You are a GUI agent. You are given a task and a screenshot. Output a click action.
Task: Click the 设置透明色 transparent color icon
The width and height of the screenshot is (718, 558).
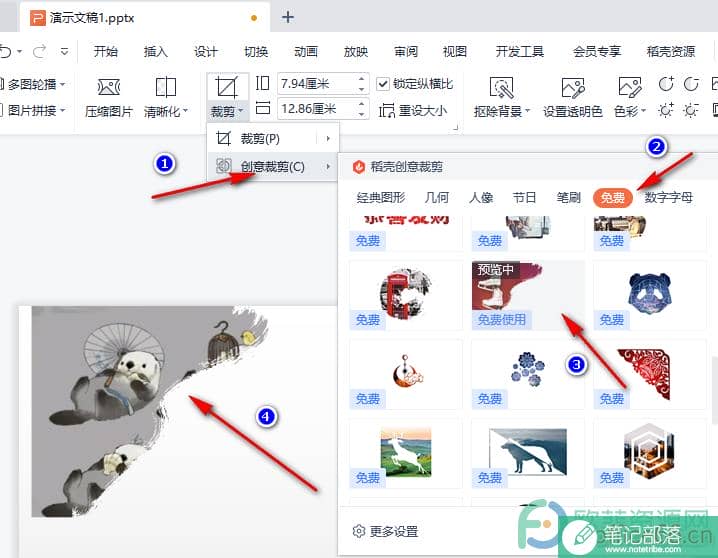pos(573,87)
